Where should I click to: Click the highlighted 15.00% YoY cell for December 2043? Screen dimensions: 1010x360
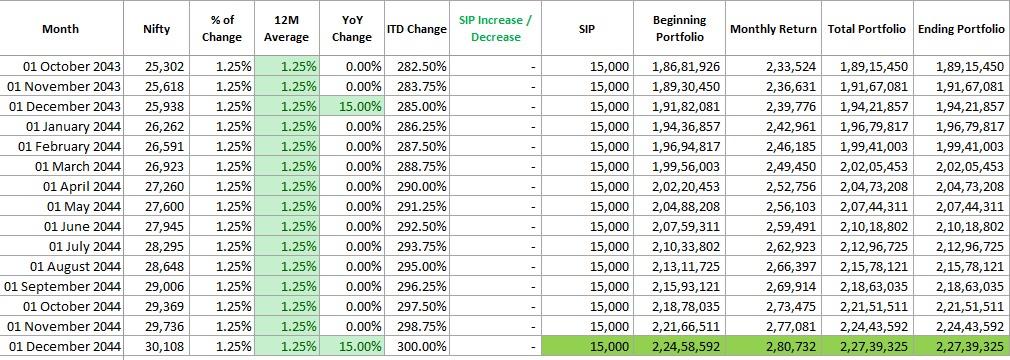tap(352, 106)
